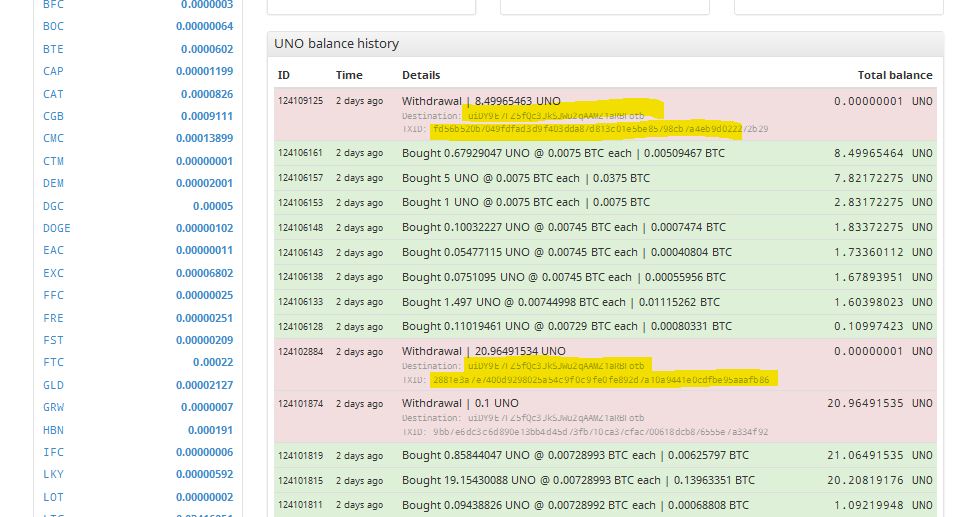Click FTC balance 0.00022
Image resolution: width=961 pixels, height=517 pixels.
(x=213, y=362)
